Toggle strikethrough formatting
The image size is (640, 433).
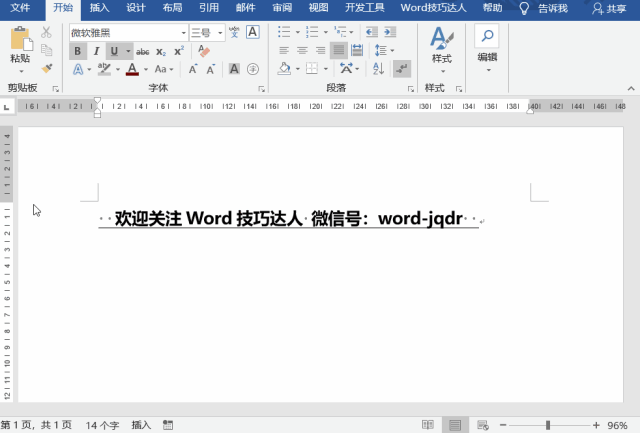142,51
